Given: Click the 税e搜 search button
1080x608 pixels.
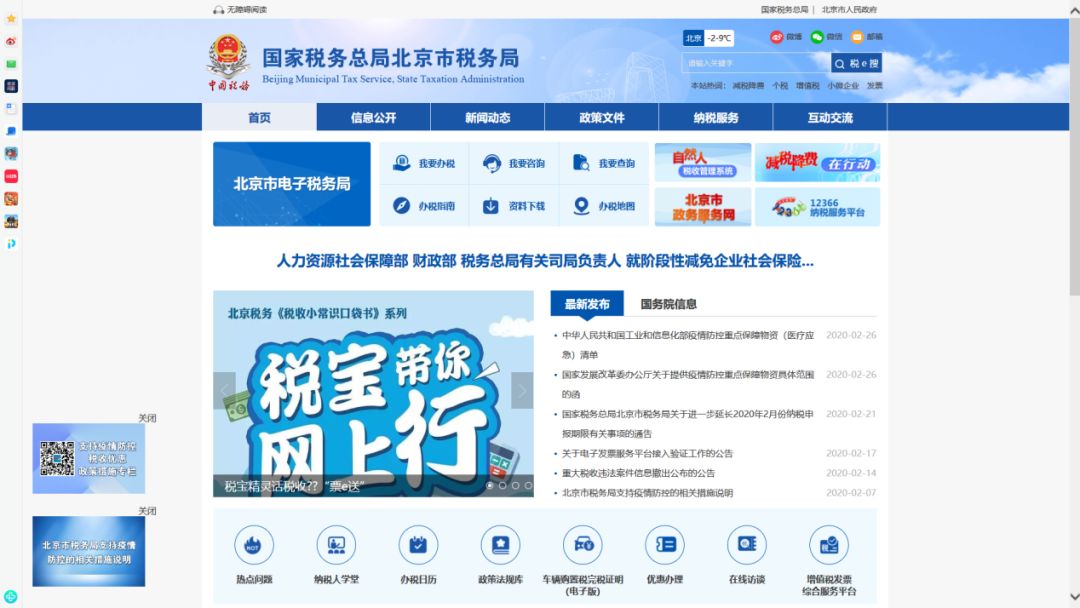Looking at the screenshot, I should [856, 63].
